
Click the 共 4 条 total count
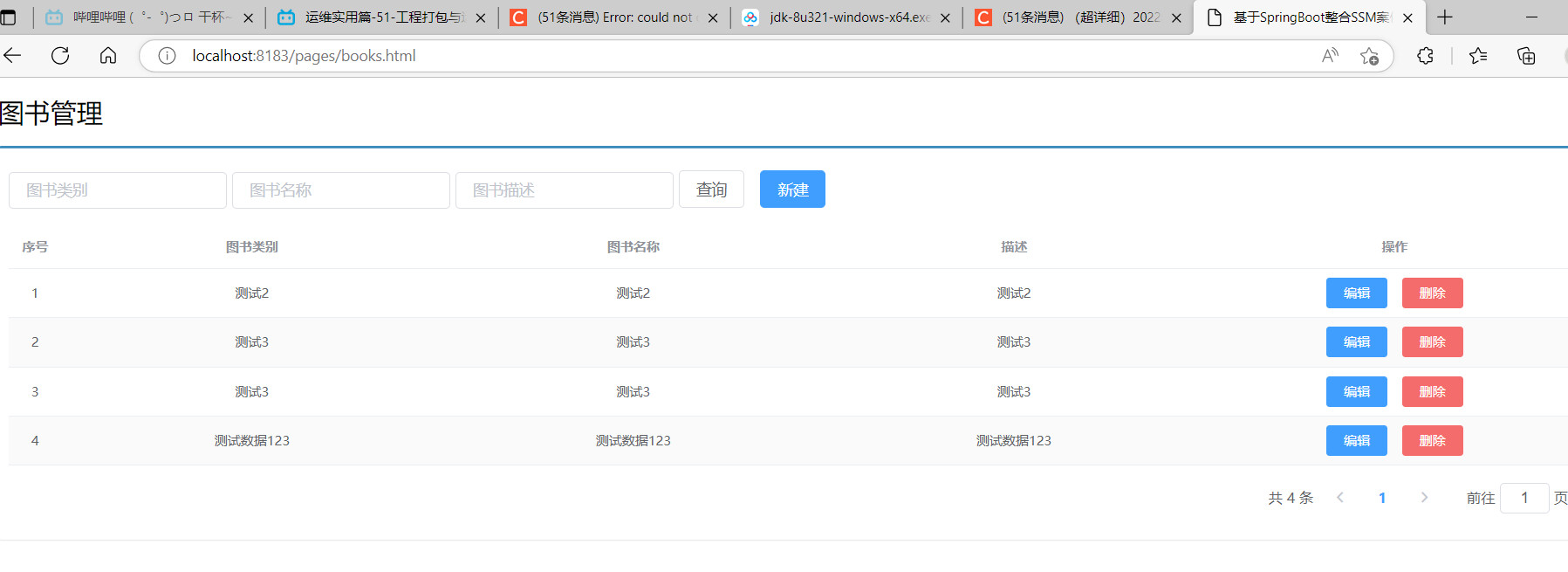coord(1291,498)
